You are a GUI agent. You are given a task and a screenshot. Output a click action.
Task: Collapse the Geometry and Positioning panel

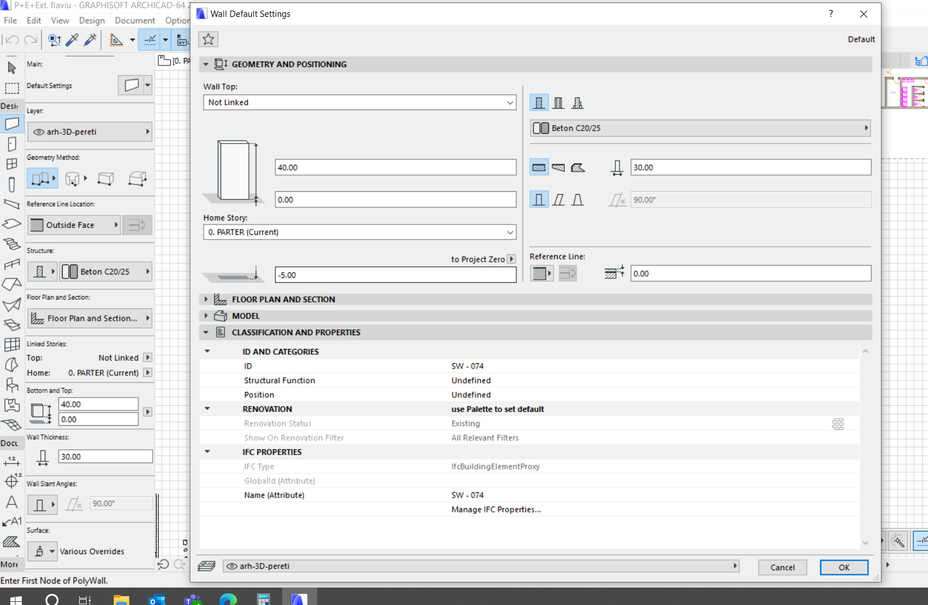pos(206,64)
